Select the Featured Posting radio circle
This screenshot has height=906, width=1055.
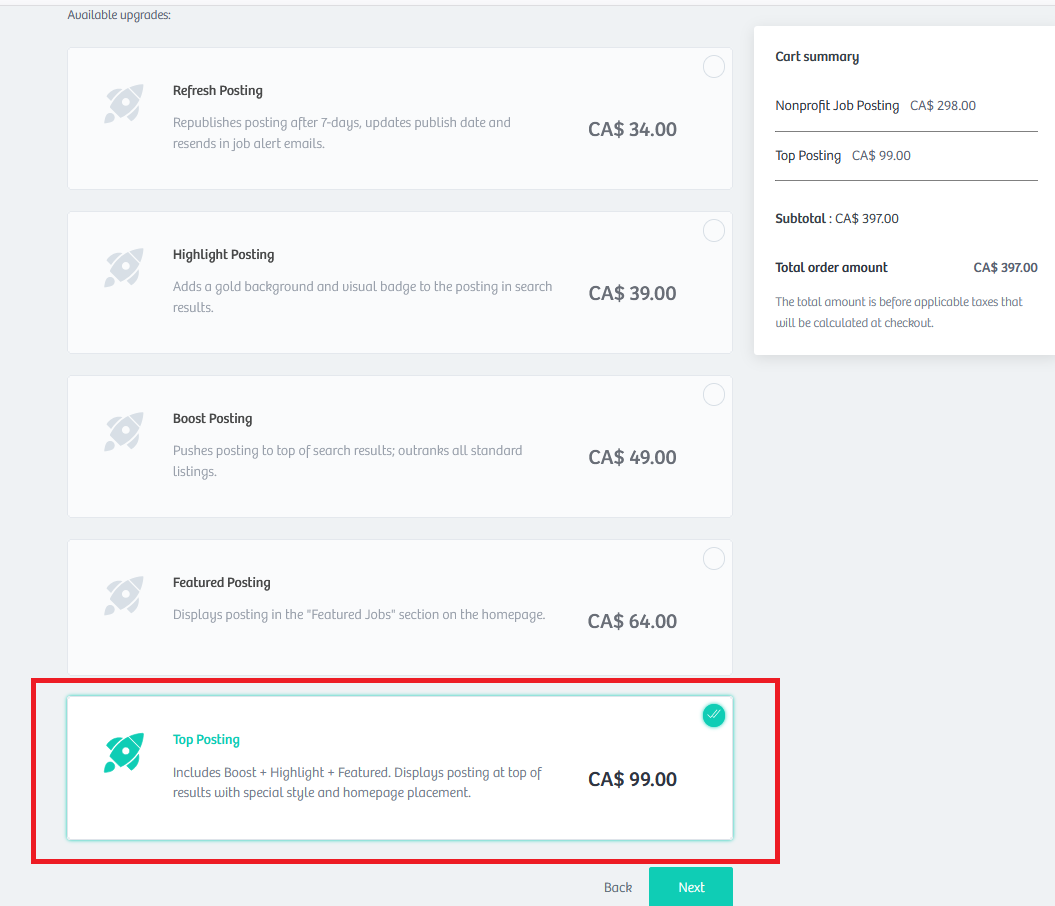click(713, 559)
